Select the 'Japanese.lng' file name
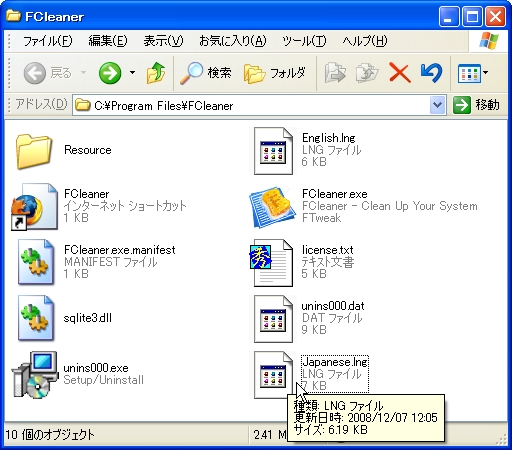512x450 pixels. [335, 362]
